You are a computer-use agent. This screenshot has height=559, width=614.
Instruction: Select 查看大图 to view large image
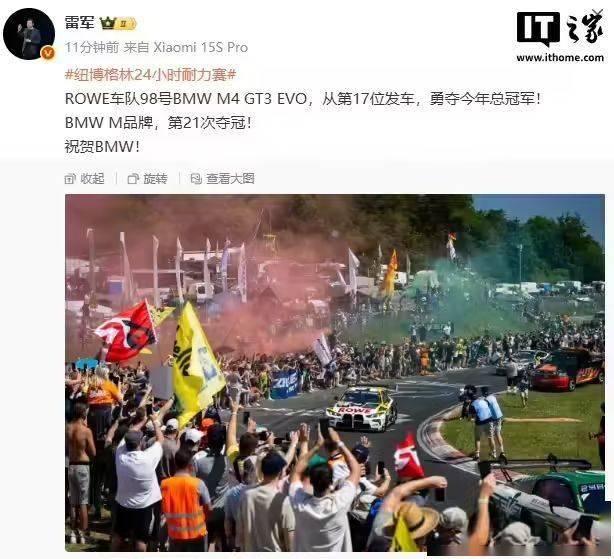[x=230, y=179]
